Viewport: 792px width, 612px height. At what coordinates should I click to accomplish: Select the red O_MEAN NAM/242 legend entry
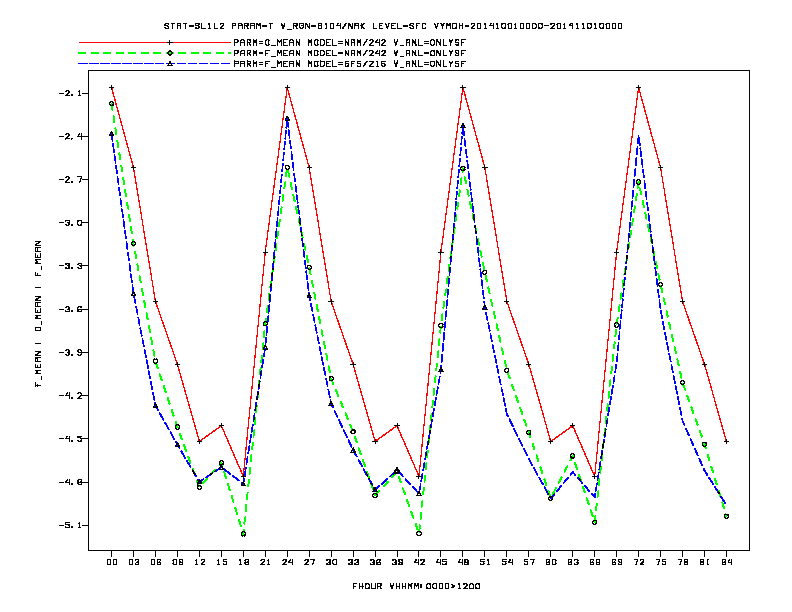(x=273, y=43)
